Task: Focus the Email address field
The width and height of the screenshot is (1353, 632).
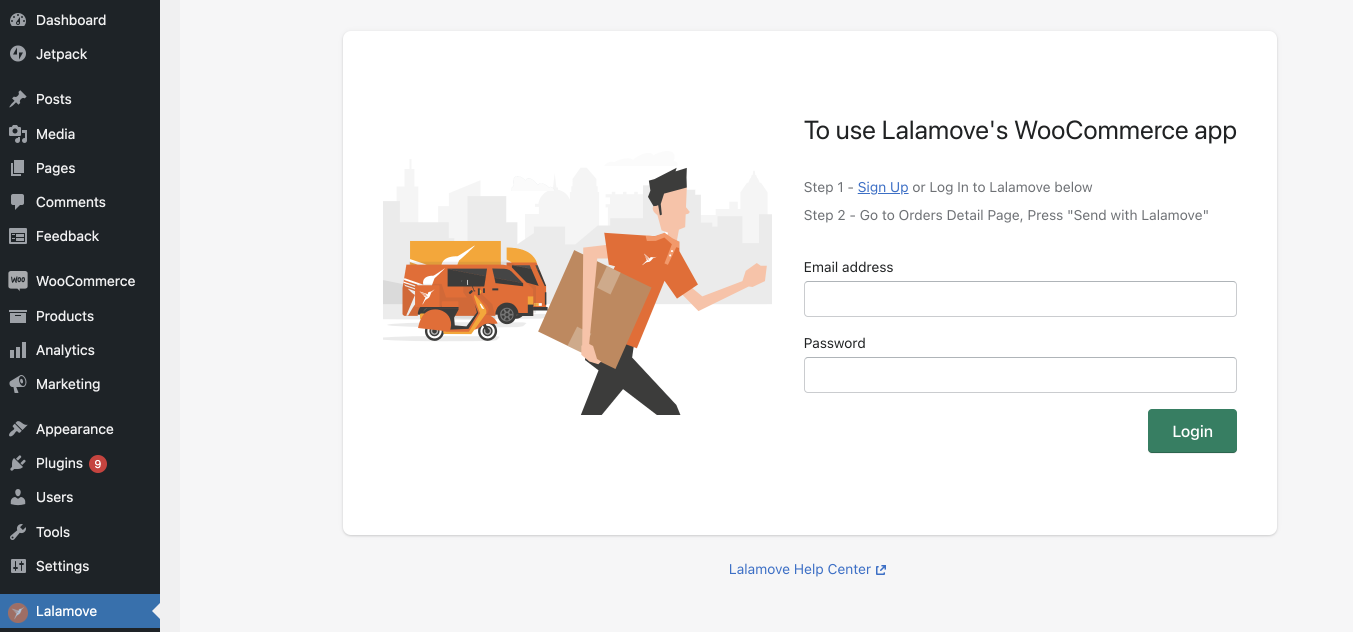Action: click(x=1020, y=299)
